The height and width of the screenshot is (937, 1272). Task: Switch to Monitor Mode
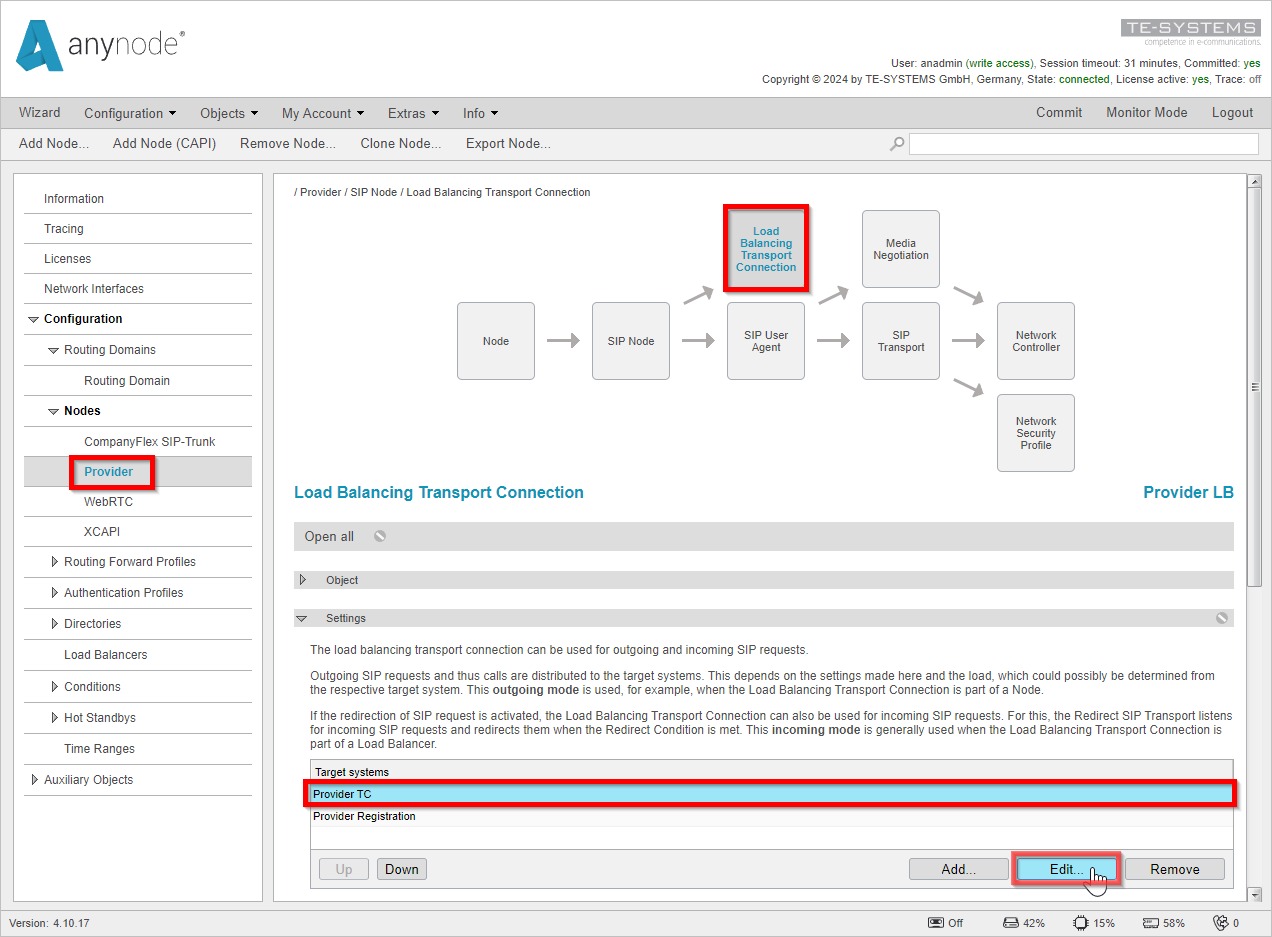click(1146, 113)
